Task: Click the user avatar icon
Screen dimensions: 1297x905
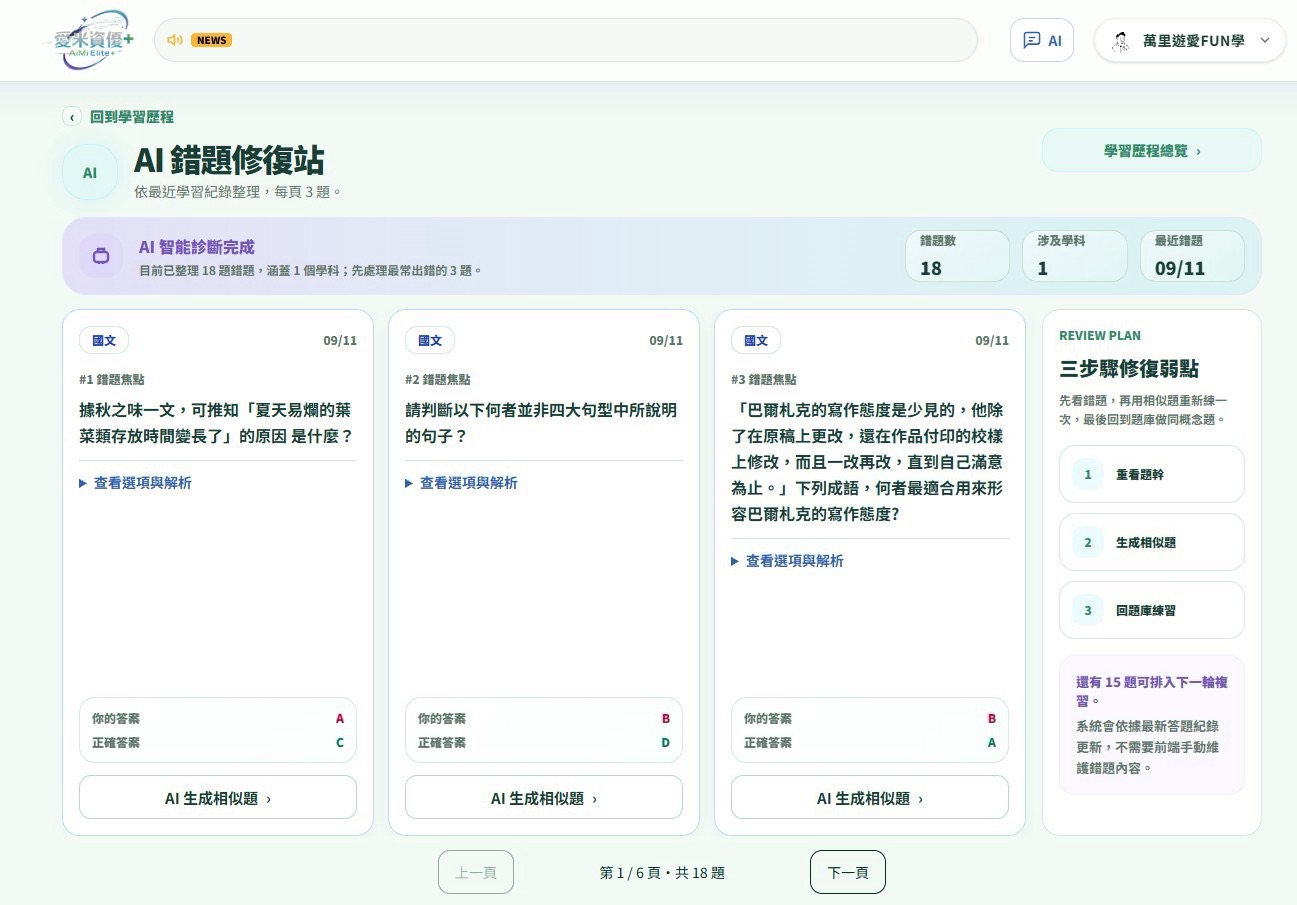Action: [x=1121, y=41]
